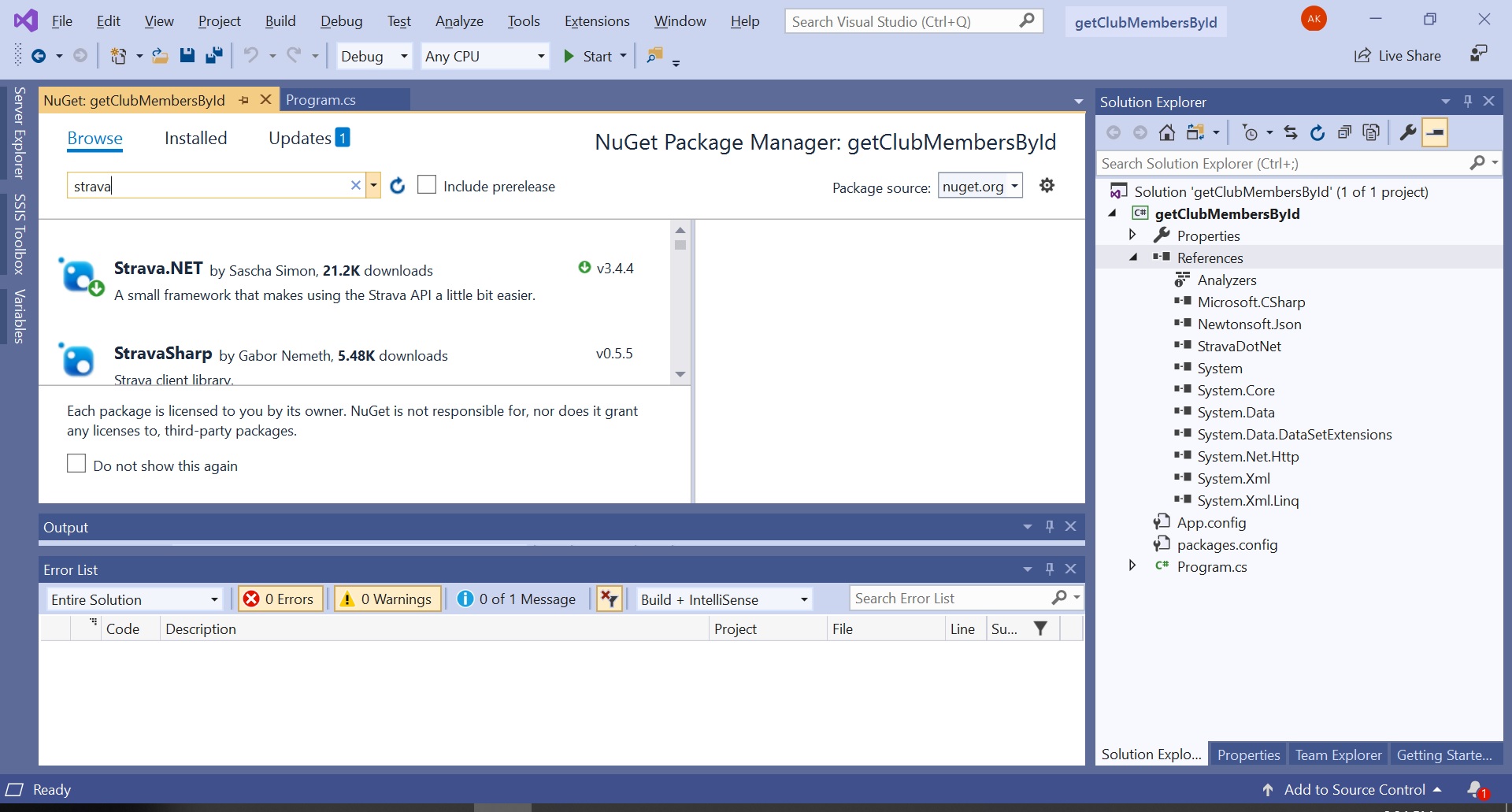Open the nuget.org package source dropdown

pos(980,186)
